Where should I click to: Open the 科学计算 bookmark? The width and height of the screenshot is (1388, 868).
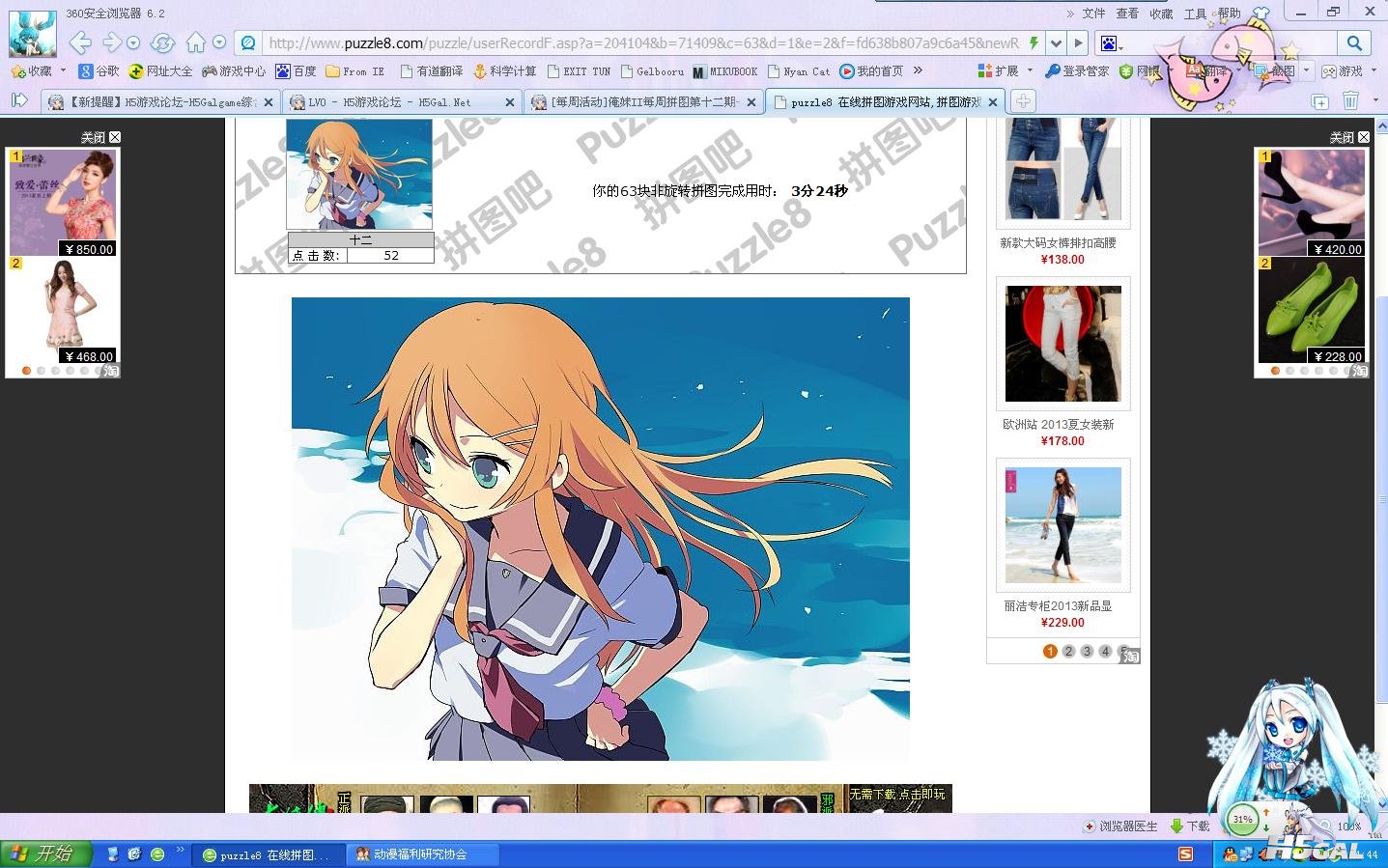tap(504, 71)
